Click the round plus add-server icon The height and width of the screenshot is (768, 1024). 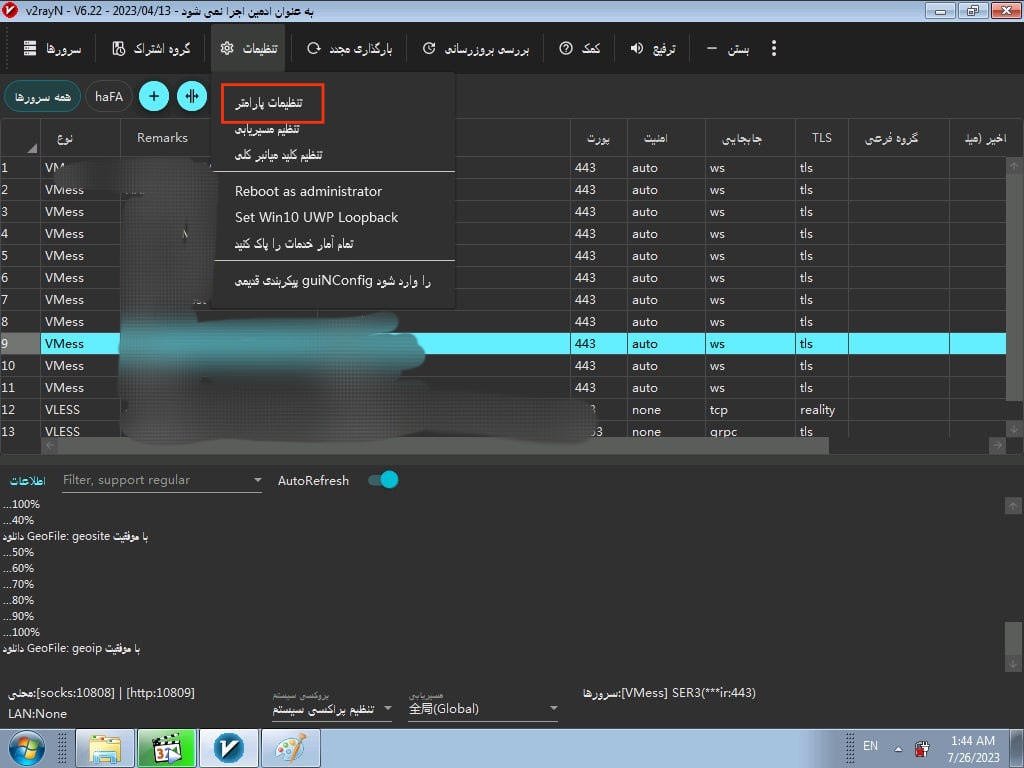[153, 97]
